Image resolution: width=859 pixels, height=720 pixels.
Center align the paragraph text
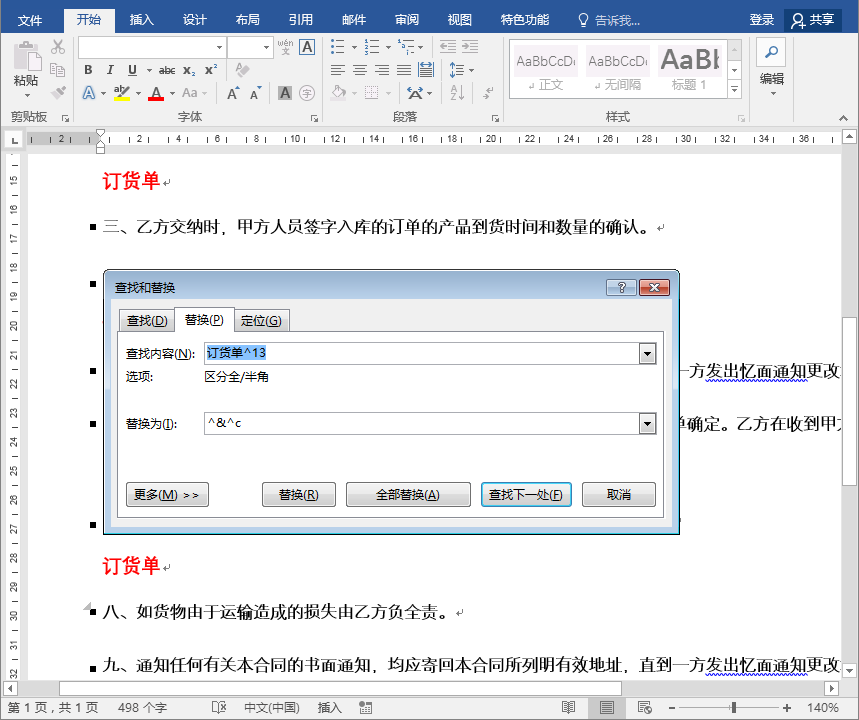pos(360,70)
